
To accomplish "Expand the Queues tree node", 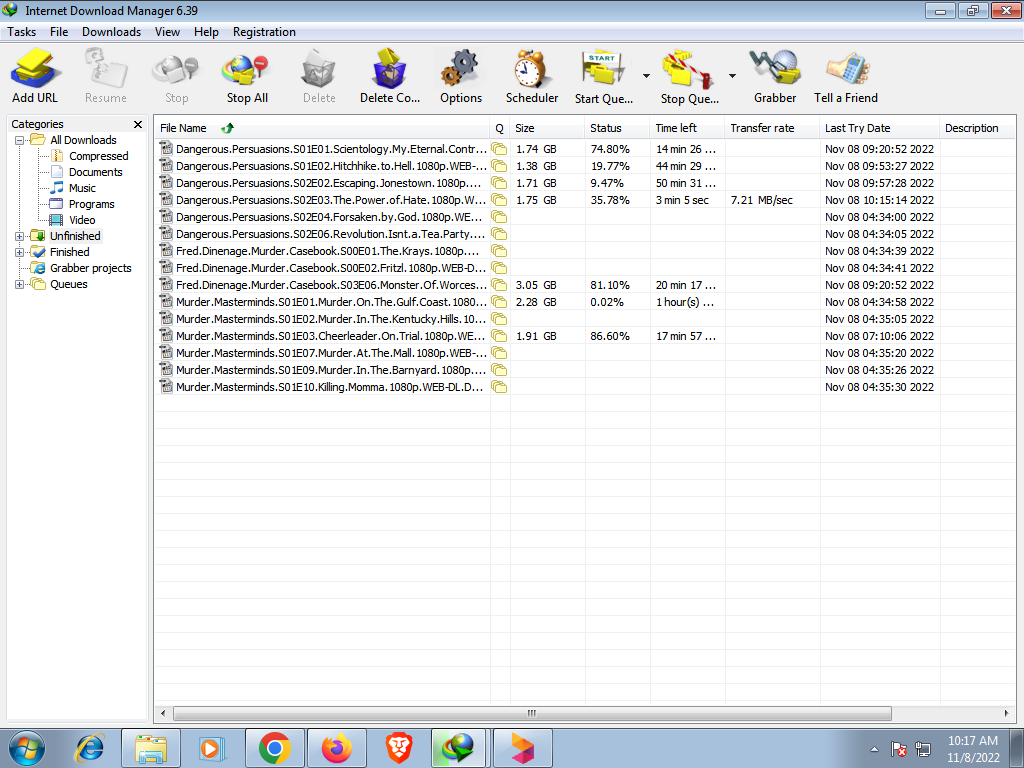I will 20,284.
